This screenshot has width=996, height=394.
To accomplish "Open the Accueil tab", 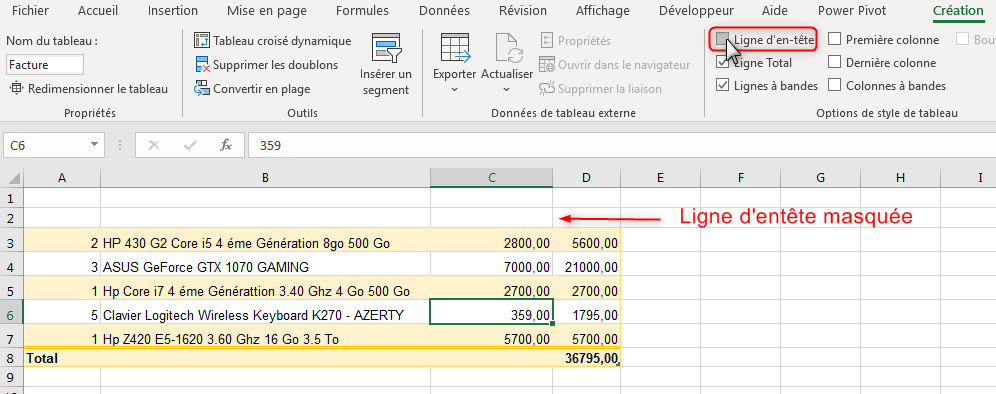I will coord(98,10).
